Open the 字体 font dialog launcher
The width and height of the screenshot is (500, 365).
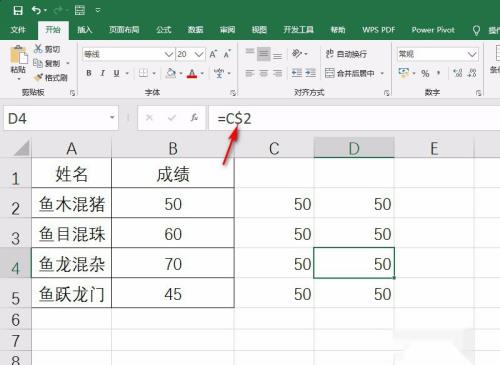click(x=233, y=93)
